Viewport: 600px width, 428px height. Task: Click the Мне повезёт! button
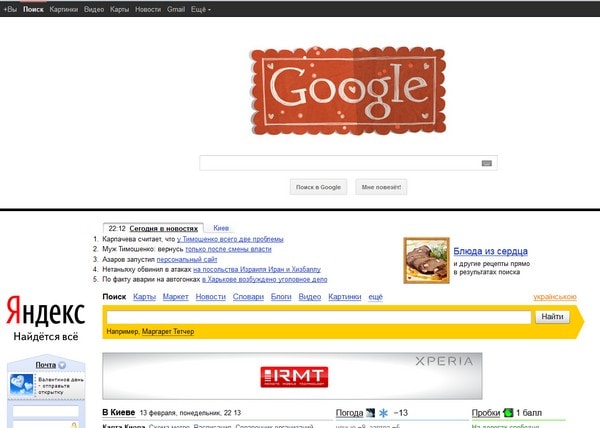click(381, 187)
